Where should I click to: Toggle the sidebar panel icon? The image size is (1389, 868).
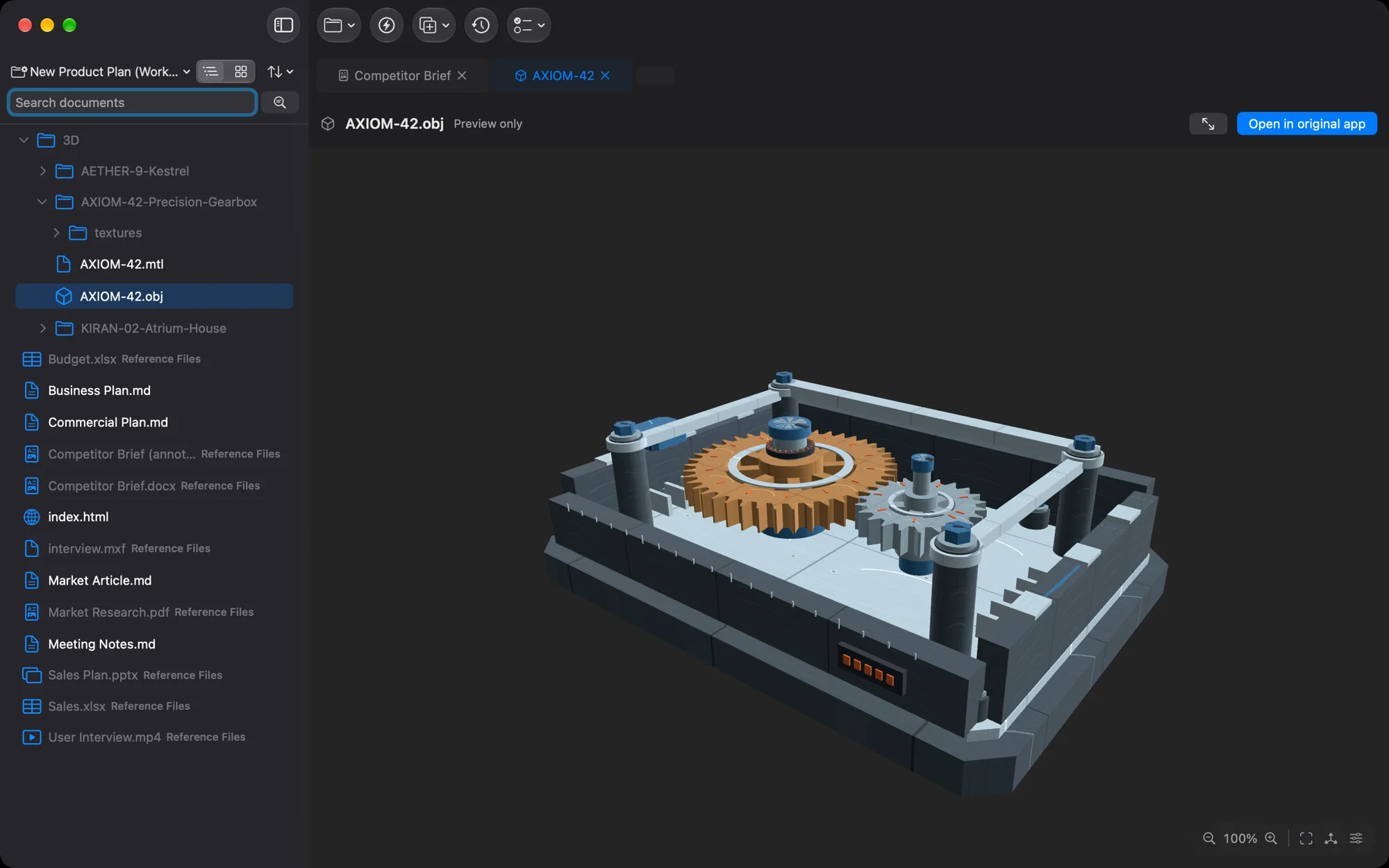pos(283,26)
